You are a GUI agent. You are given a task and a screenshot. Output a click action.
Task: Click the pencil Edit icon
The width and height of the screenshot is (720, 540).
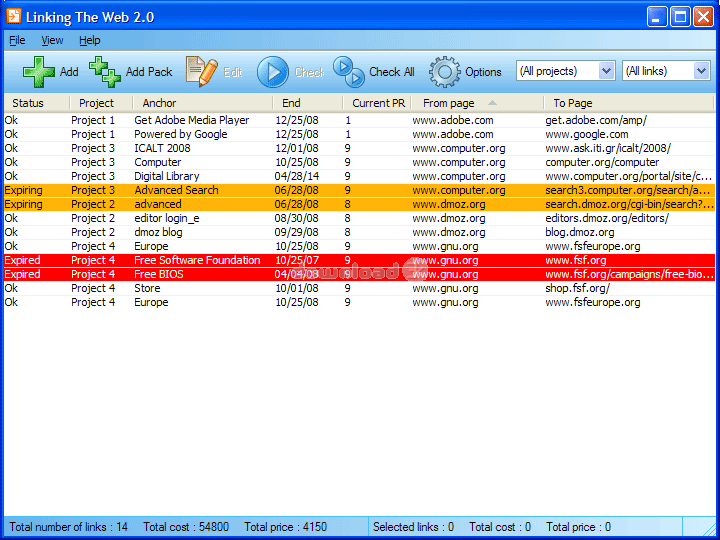(x=202, y=72)
